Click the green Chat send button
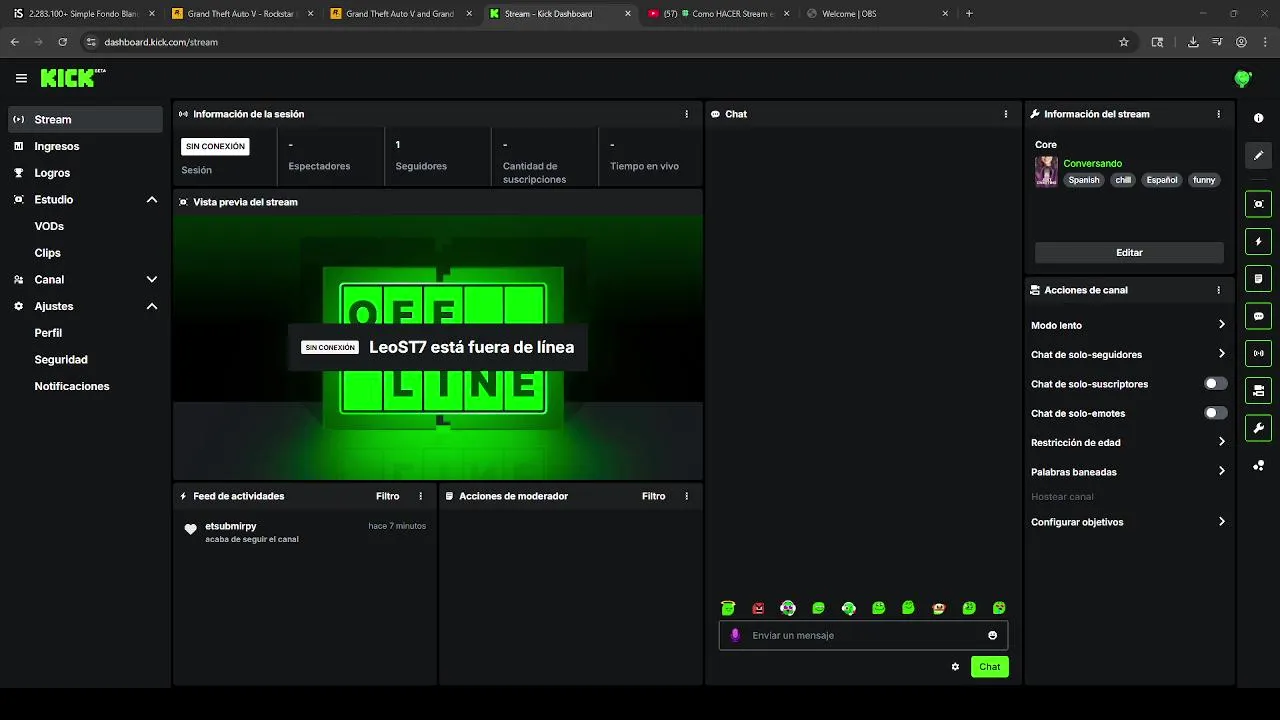The width and height of the screenshot is (1280, 720). (x=989, y=667)
